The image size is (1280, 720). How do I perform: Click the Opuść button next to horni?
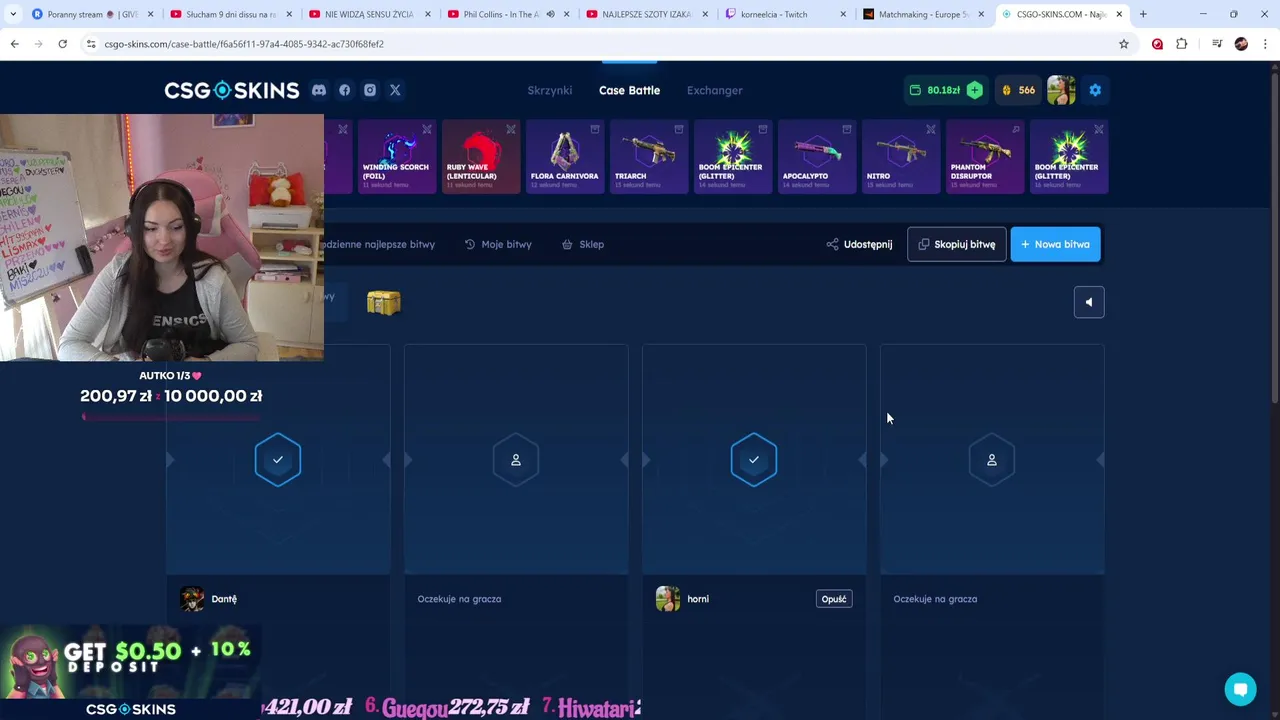(x=834, y=599)
